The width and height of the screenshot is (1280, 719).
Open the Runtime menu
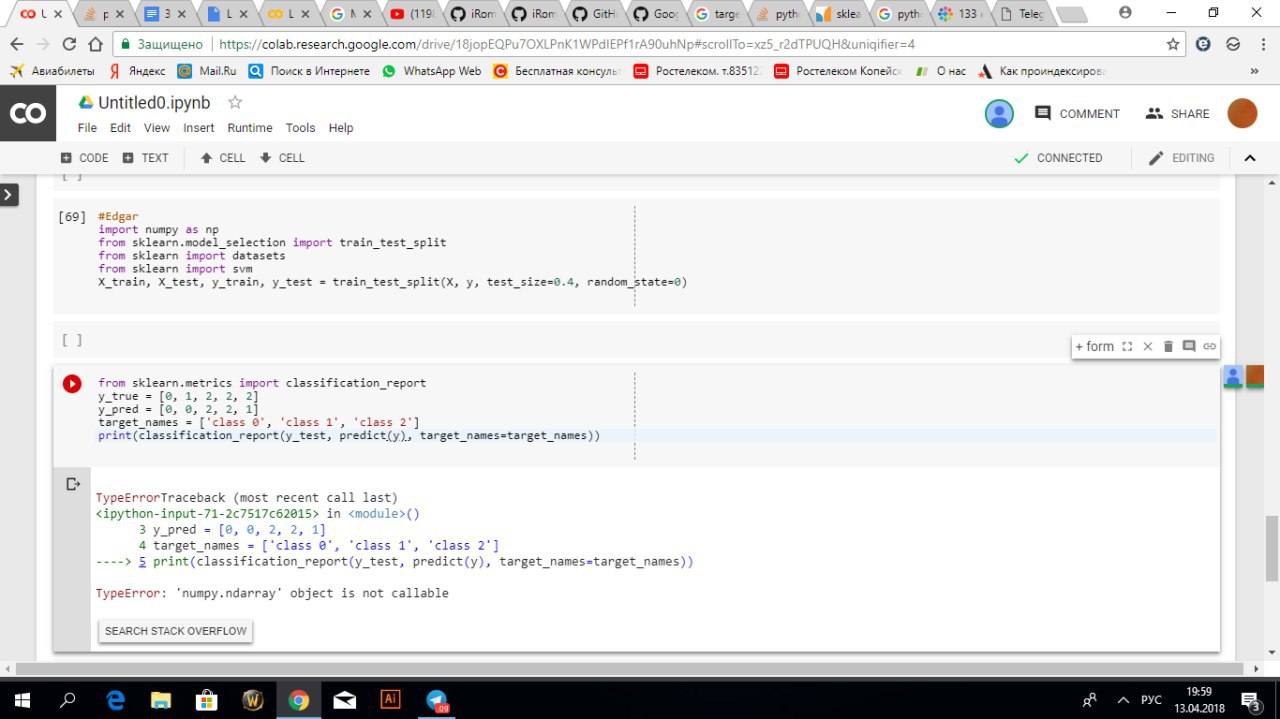[x=250, y=128]
